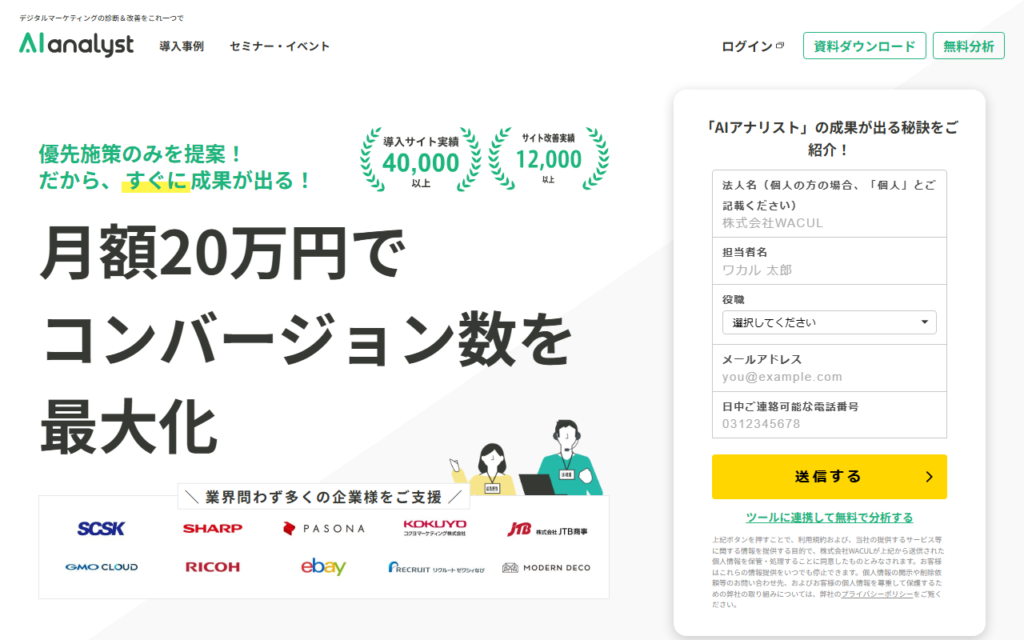Click the ebay company logo
This screenshot has height=640, width=1024.
pyautogui.click(x=323, y=567)
